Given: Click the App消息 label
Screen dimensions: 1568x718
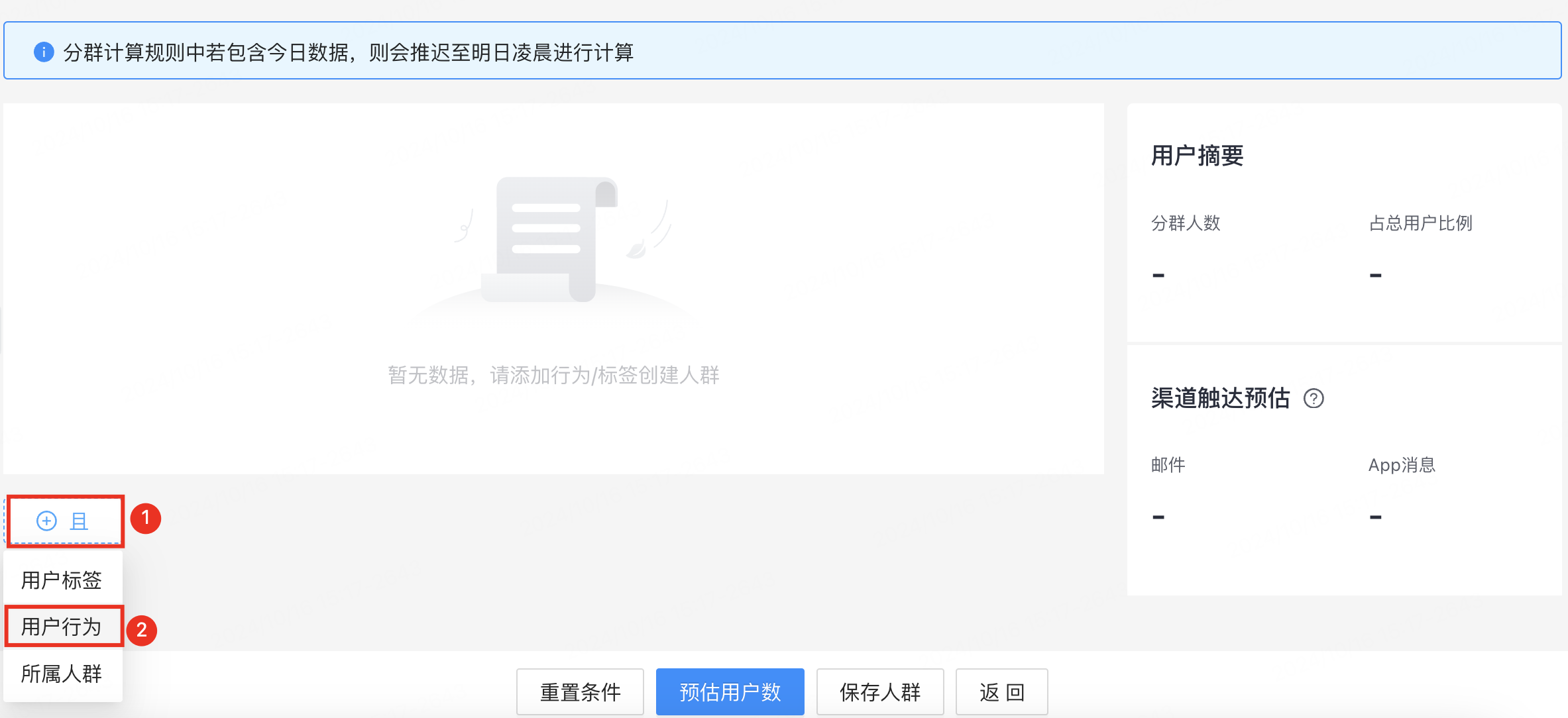Looking at the screenshot, I should [1402, 465].
